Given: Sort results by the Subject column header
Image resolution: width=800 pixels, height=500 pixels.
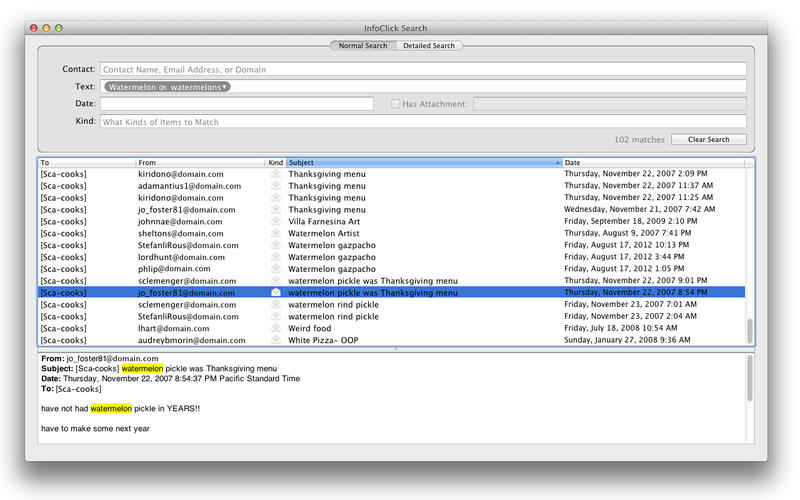Looking at the screenshot, I should (420, 162).
